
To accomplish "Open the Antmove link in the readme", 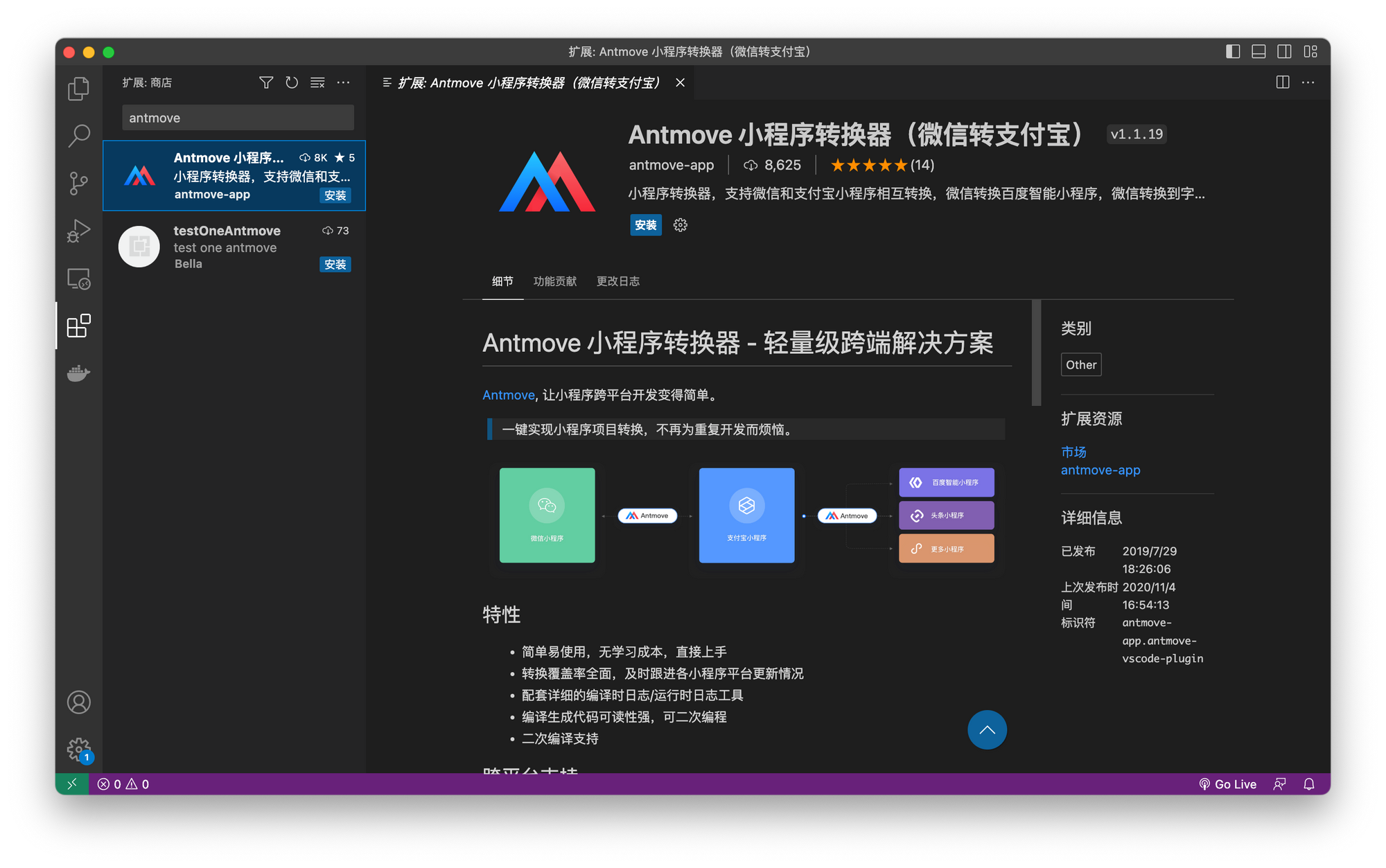I will pos(509,395).
